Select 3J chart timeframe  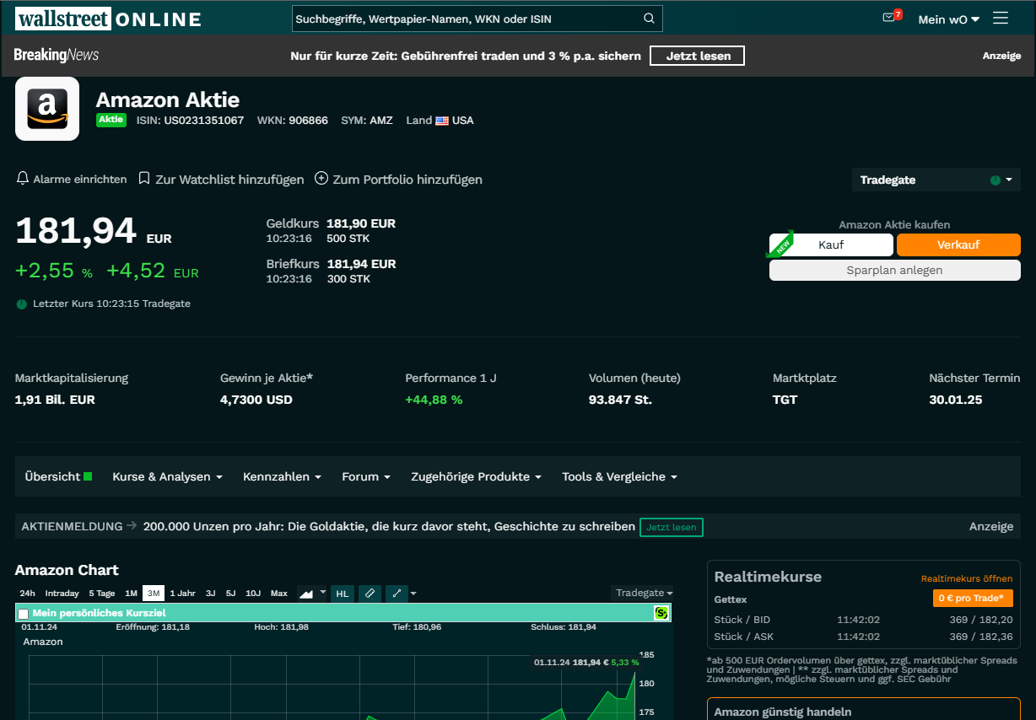[x=210, y=593]
